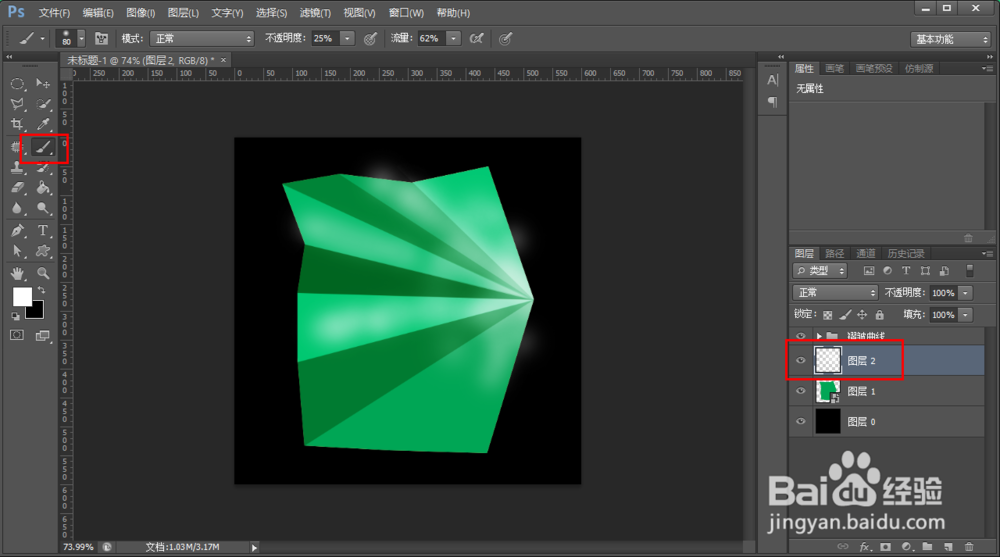Toggle visibility of 图层 1
The width and height of the screenshot is (1000, 557).
[x=800, y=392]
